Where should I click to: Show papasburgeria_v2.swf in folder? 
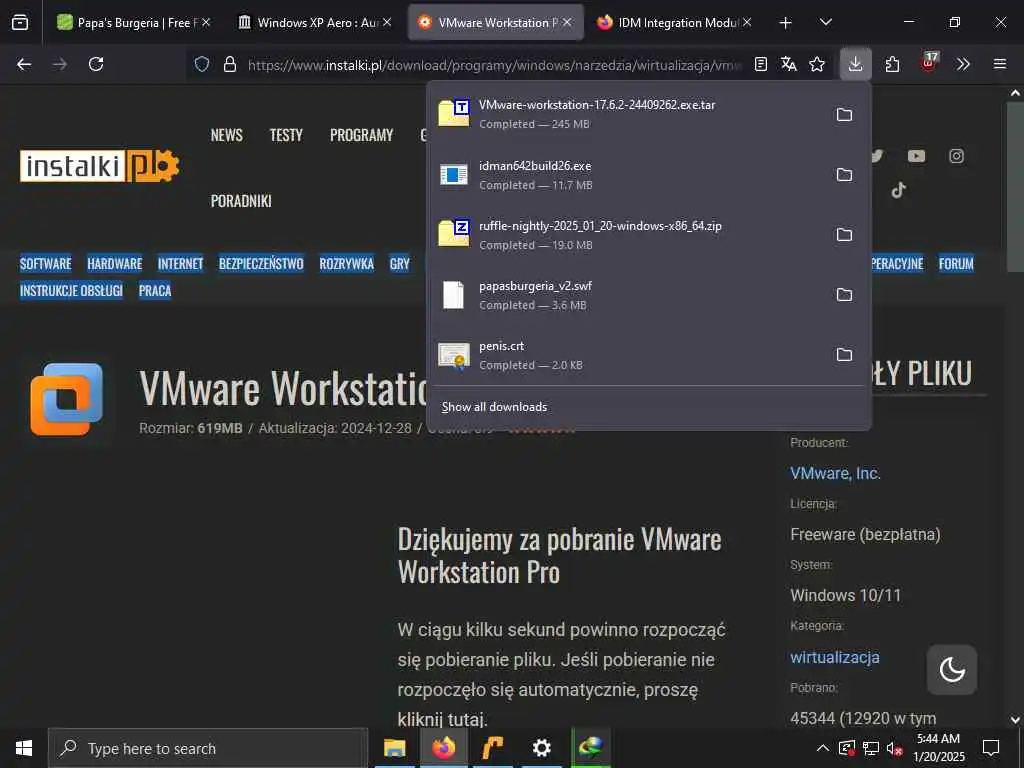point(844,295)
